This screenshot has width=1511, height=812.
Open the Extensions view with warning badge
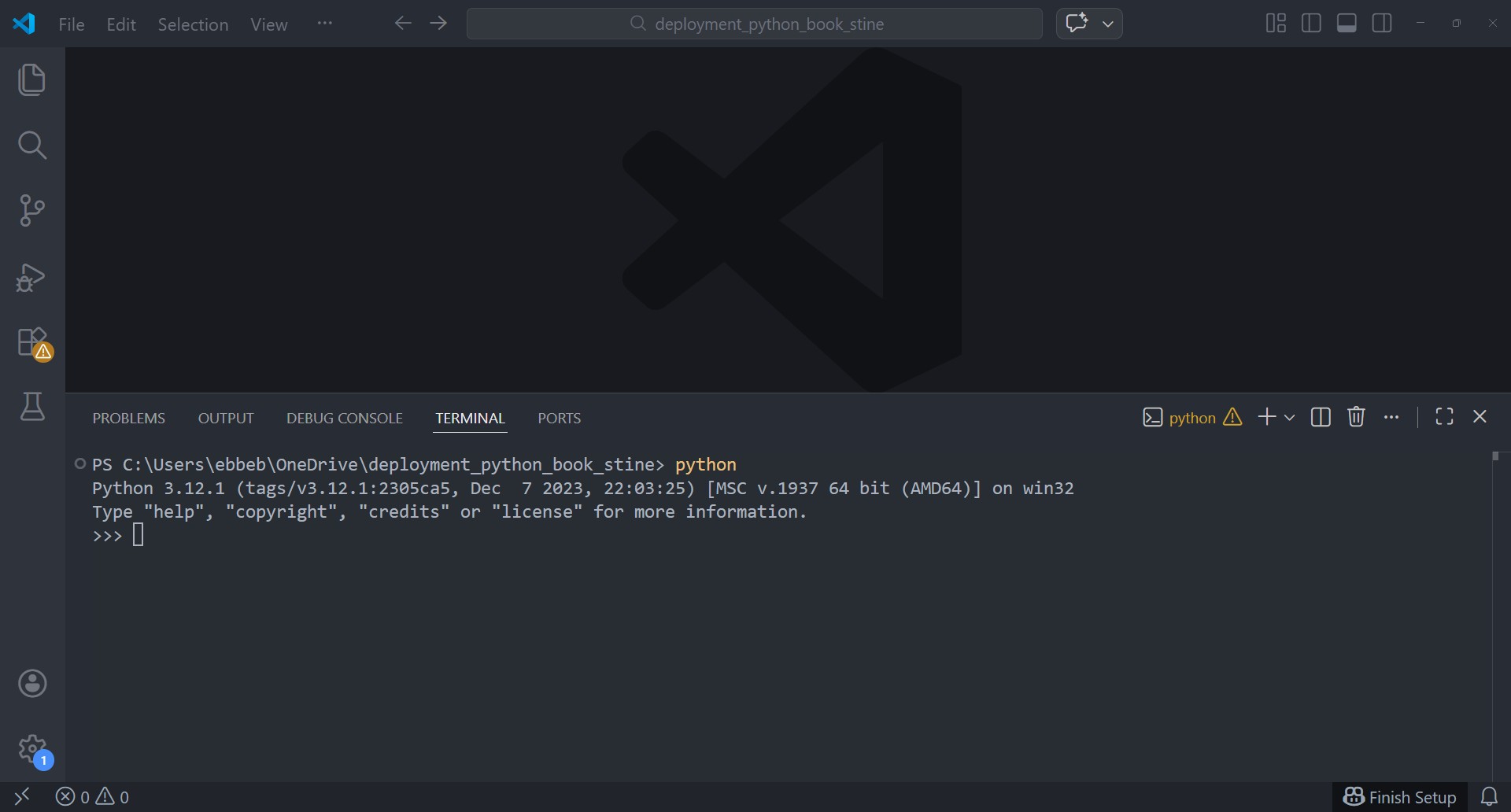[33, 344]
